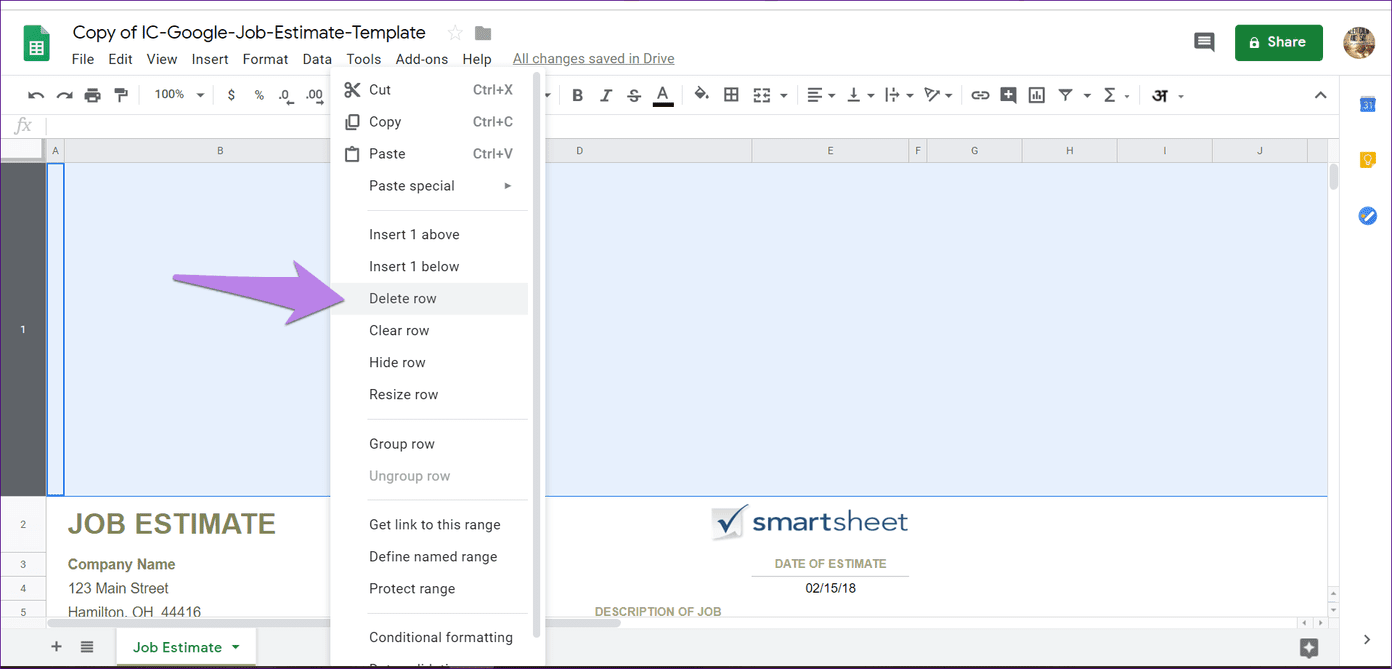The height and width of the screenshot is (669, 1392).
Task: Open the fill color bucket
Action: tap(701, 95)
